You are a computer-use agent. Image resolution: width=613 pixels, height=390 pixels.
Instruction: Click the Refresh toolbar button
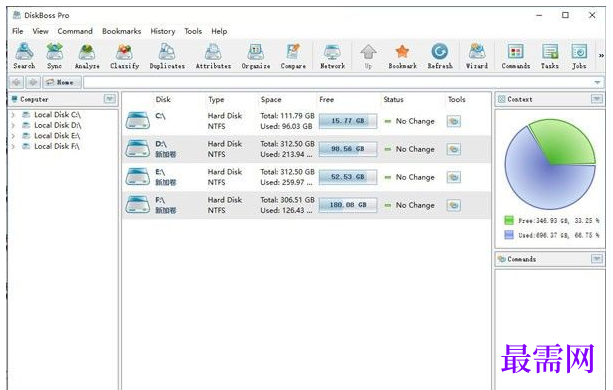point(440,56)
